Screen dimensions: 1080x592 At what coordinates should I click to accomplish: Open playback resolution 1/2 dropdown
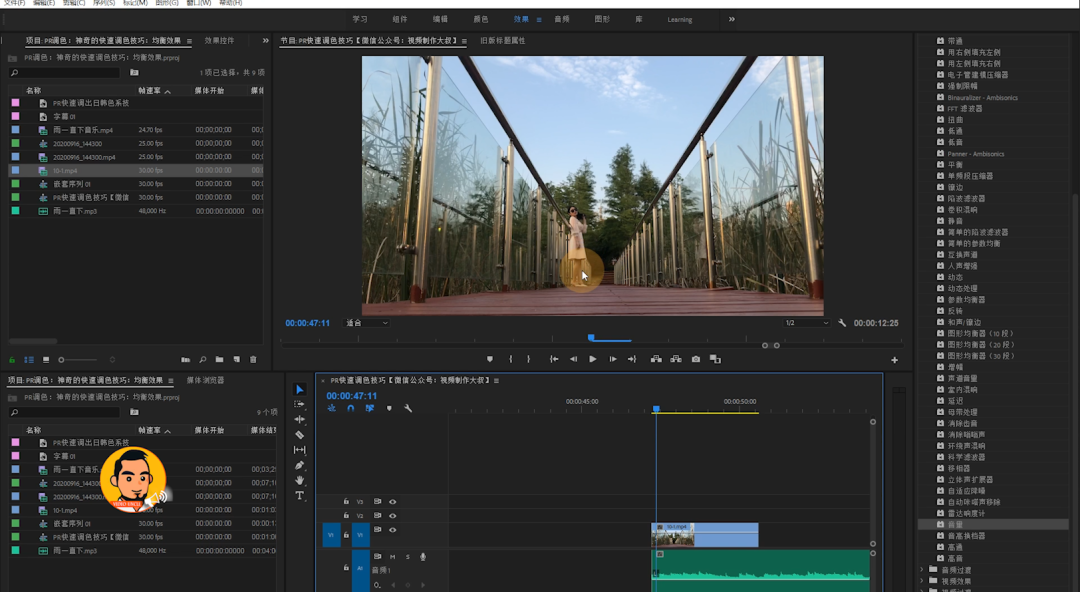[x=807, y=323]
